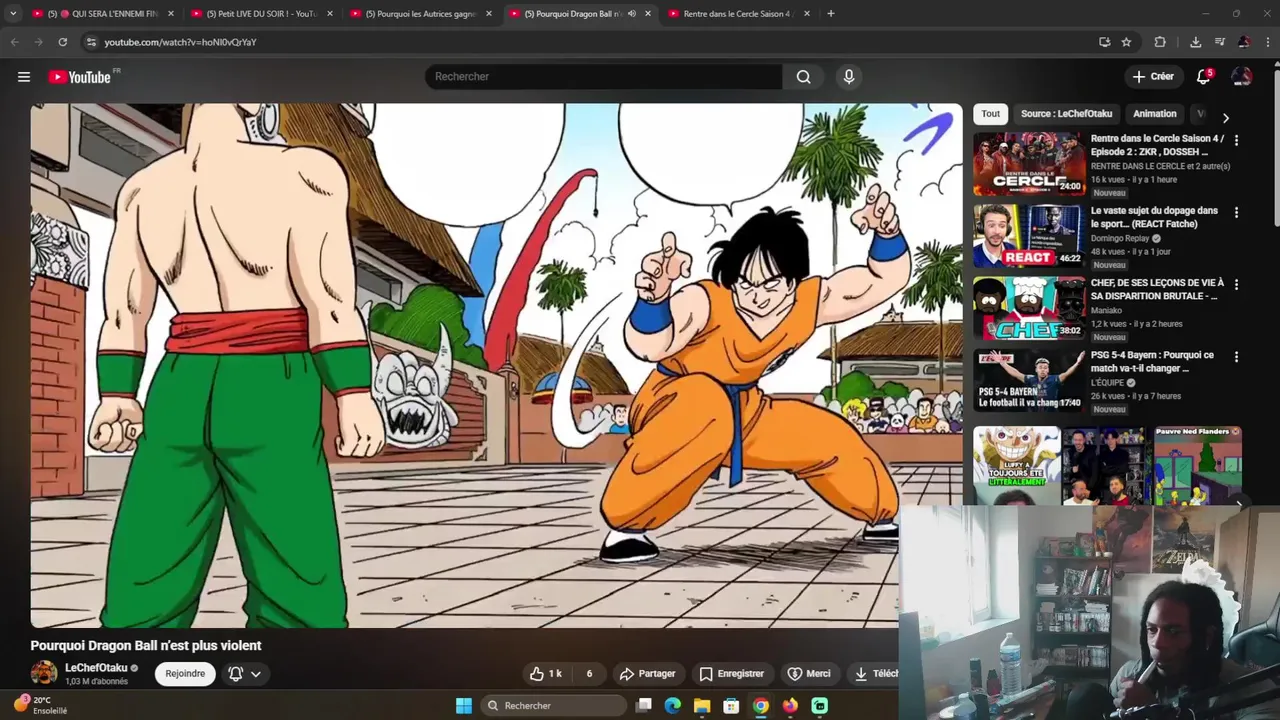Open LeChefOtaku channel avatar
1280x720 pixels.
click(x=44, y=673)
